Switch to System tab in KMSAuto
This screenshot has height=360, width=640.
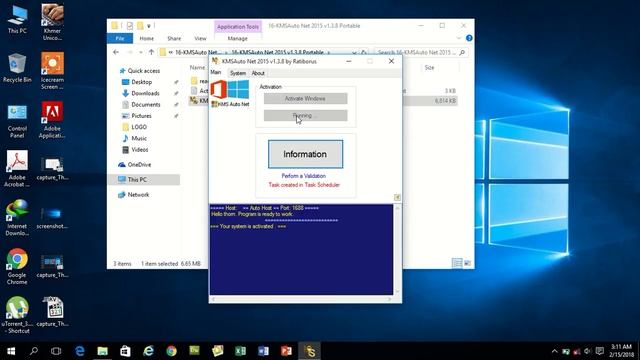click(x=238, y=73)
